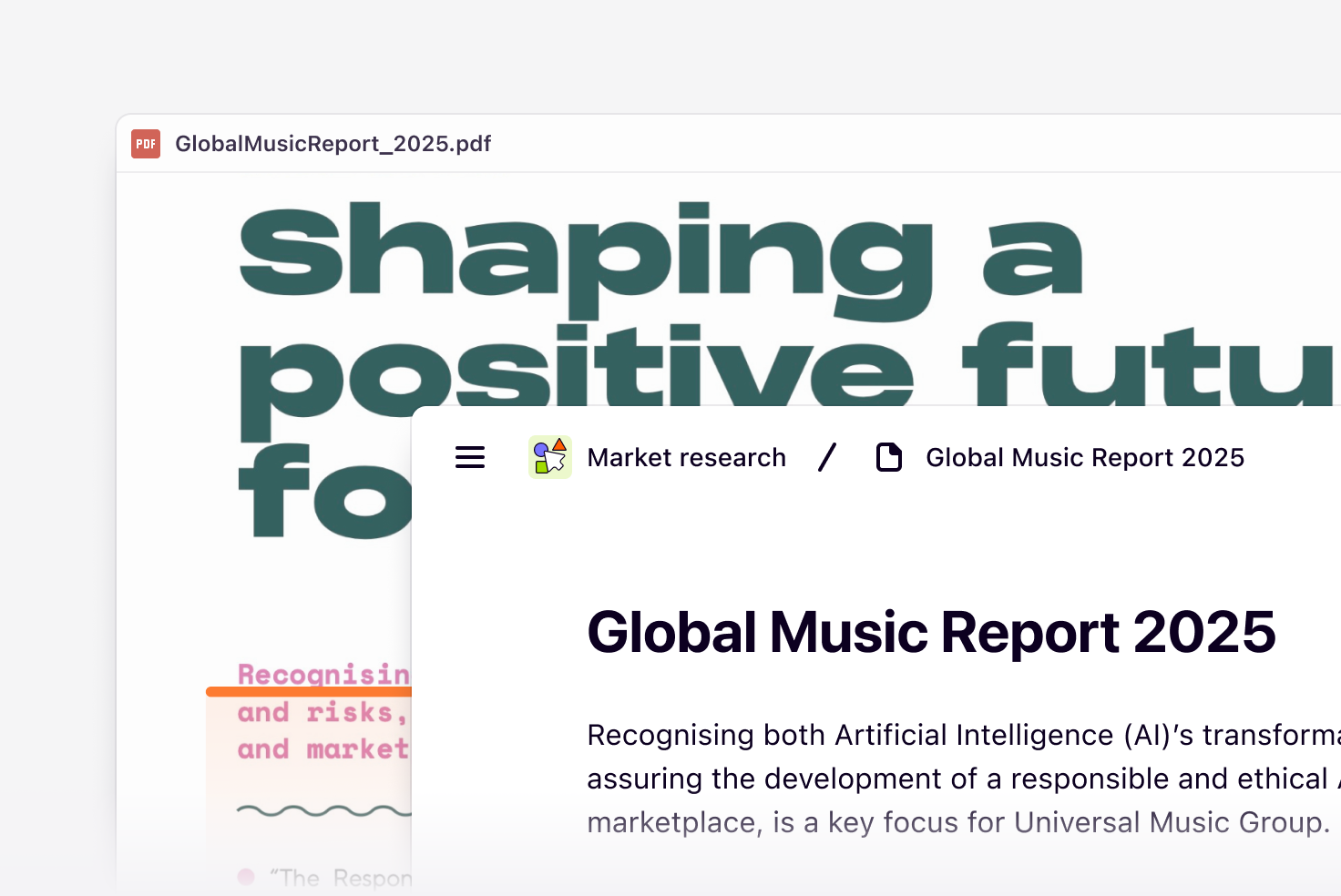Click the green wavy divider line

[x=323, y=810]
